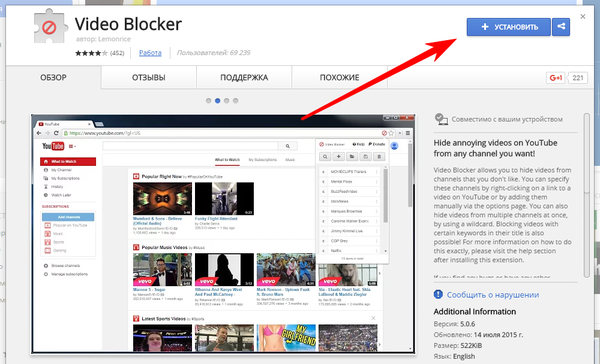Image resolution: width=600 pixels, height=364 pixels.
Task: Select the fourth carousel dot
Action: (x=236, y=101)
